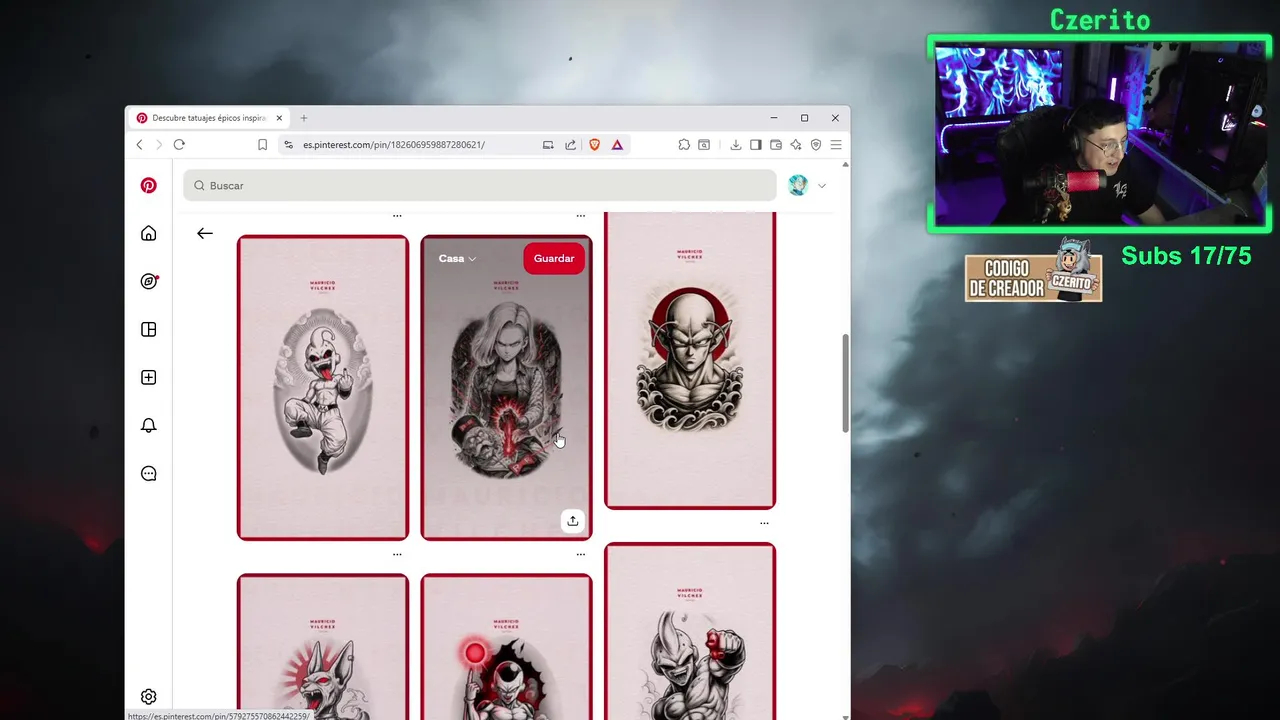The width and height of the screenshot is (1280, 720).
Task: Click the scrollbar up arrow
Action: click(846, 163)
